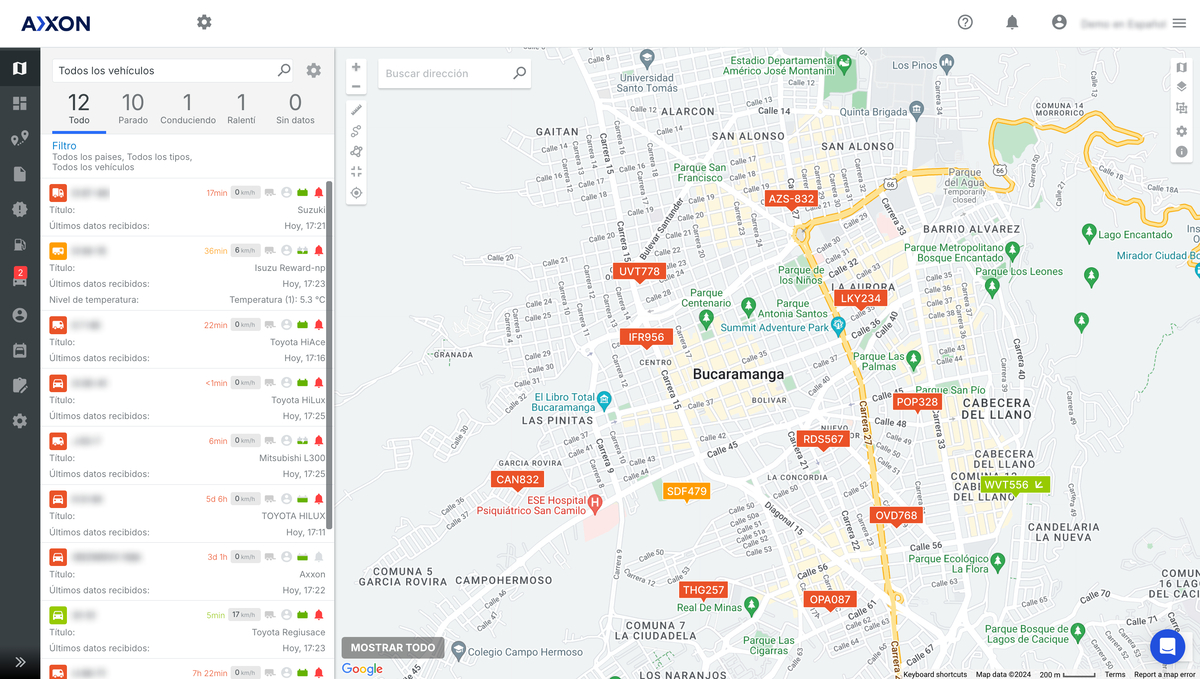Open the drivers section in the sidebar
This screenshot has width=1200, height=679.
coord(20,315)
